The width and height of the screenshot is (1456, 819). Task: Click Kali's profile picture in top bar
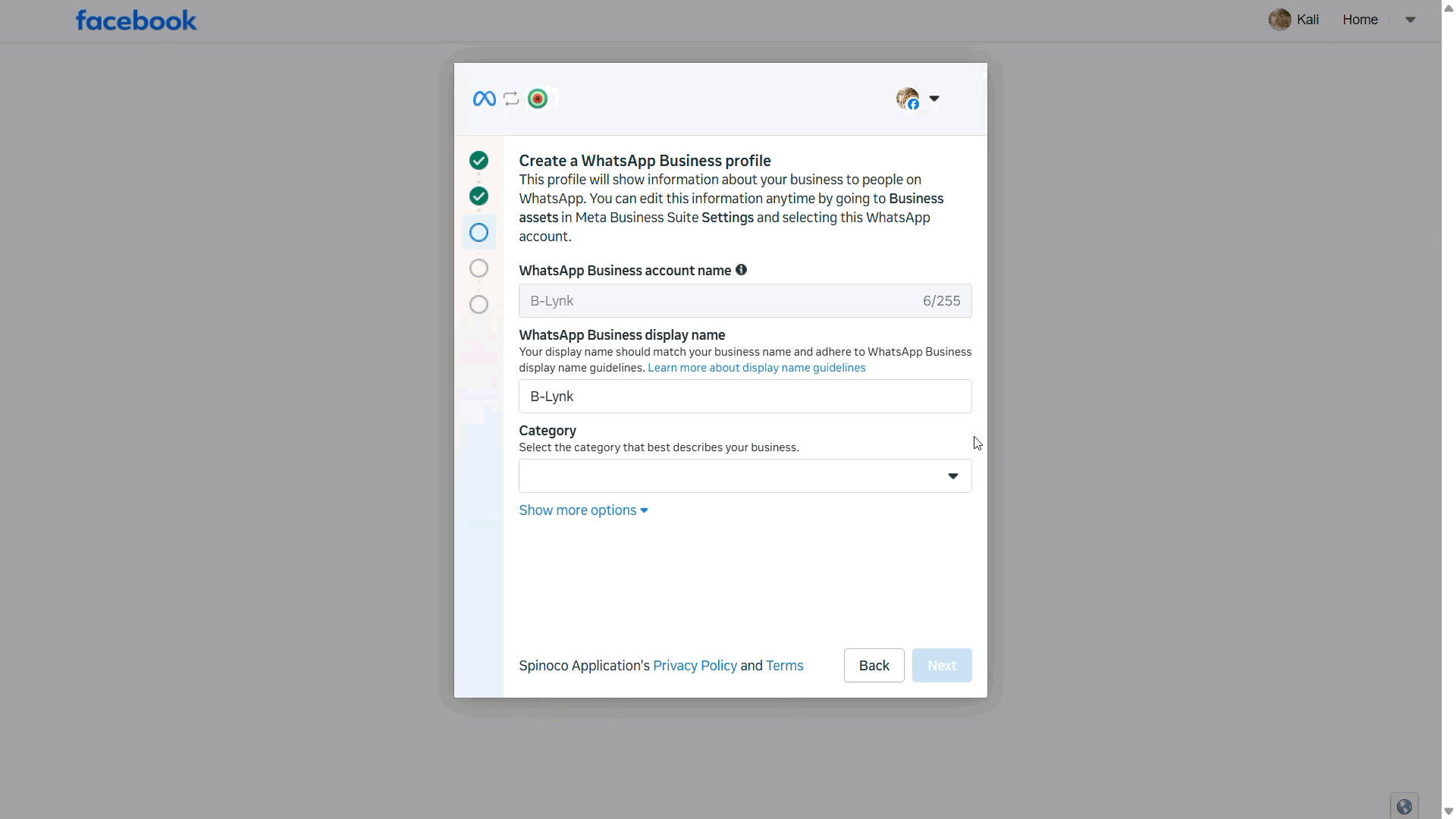(1279, 20)
